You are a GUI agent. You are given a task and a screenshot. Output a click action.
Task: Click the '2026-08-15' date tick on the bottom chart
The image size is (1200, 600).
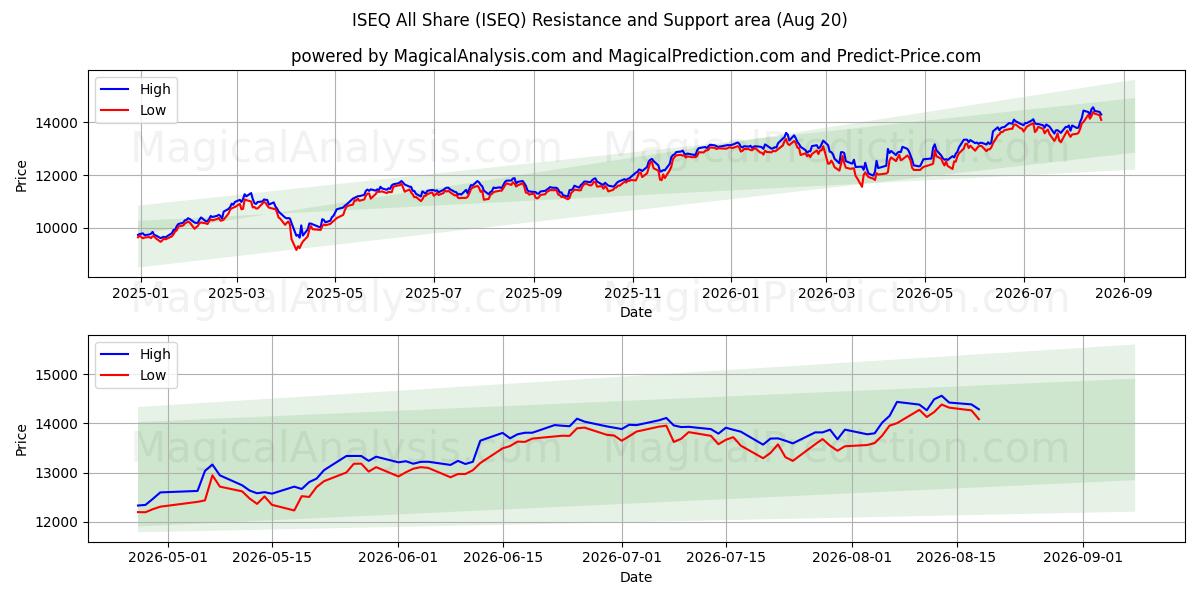pyautogui.click(x=958, y=560)
